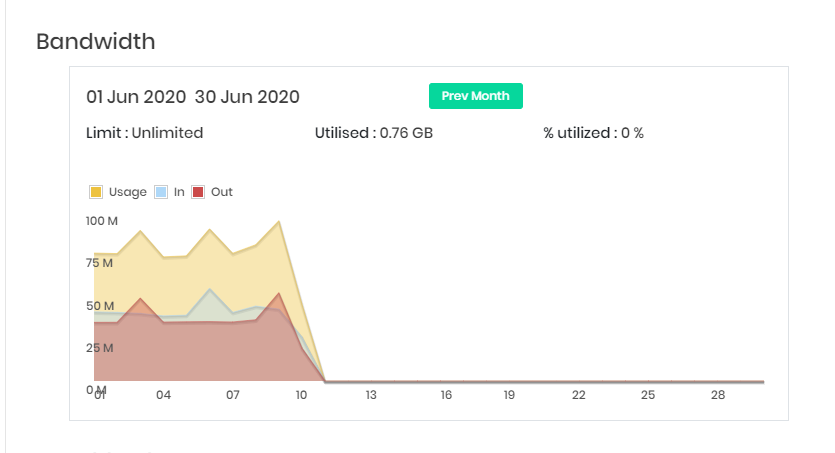
Task: Select the 30 Jun 2020 end date
Action: coord(247,97)
